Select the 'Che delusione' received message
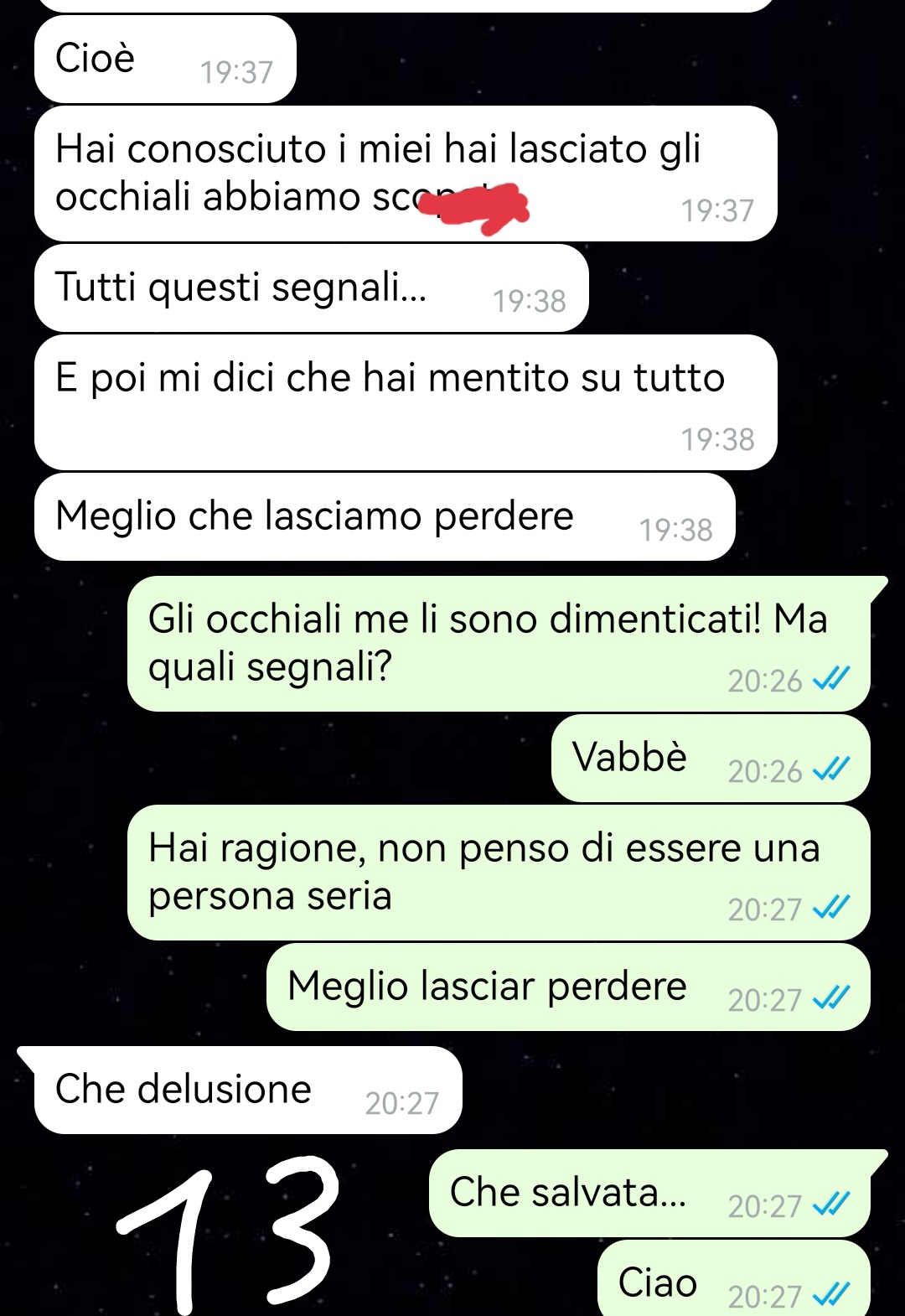Image resolution: width=905 pixels, height=1316 pixels. (248, 1090)
